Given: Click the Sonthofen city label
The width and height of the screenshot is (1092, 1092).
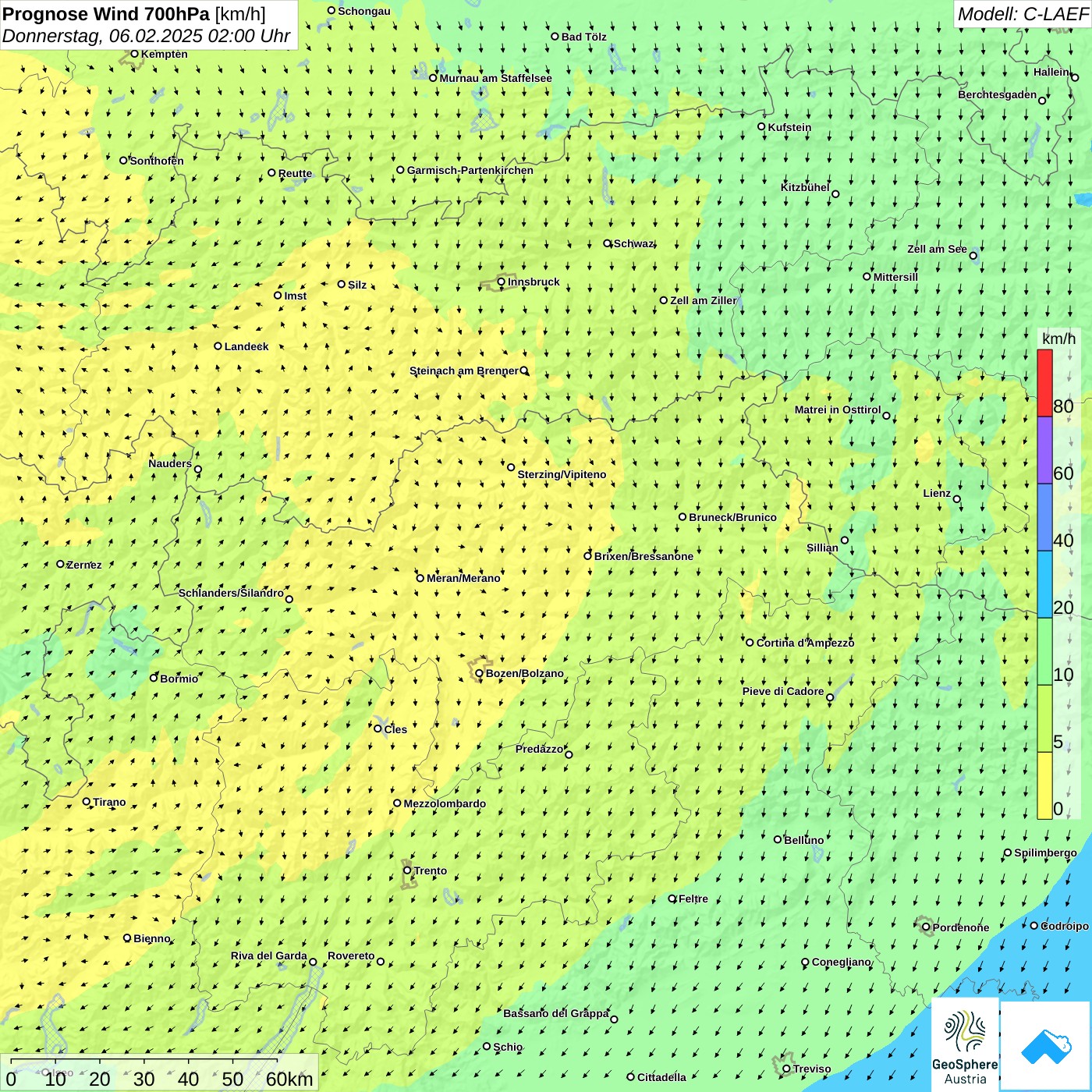Looking at the screenshot, I should pyautogui.click(x=157, y=161).
